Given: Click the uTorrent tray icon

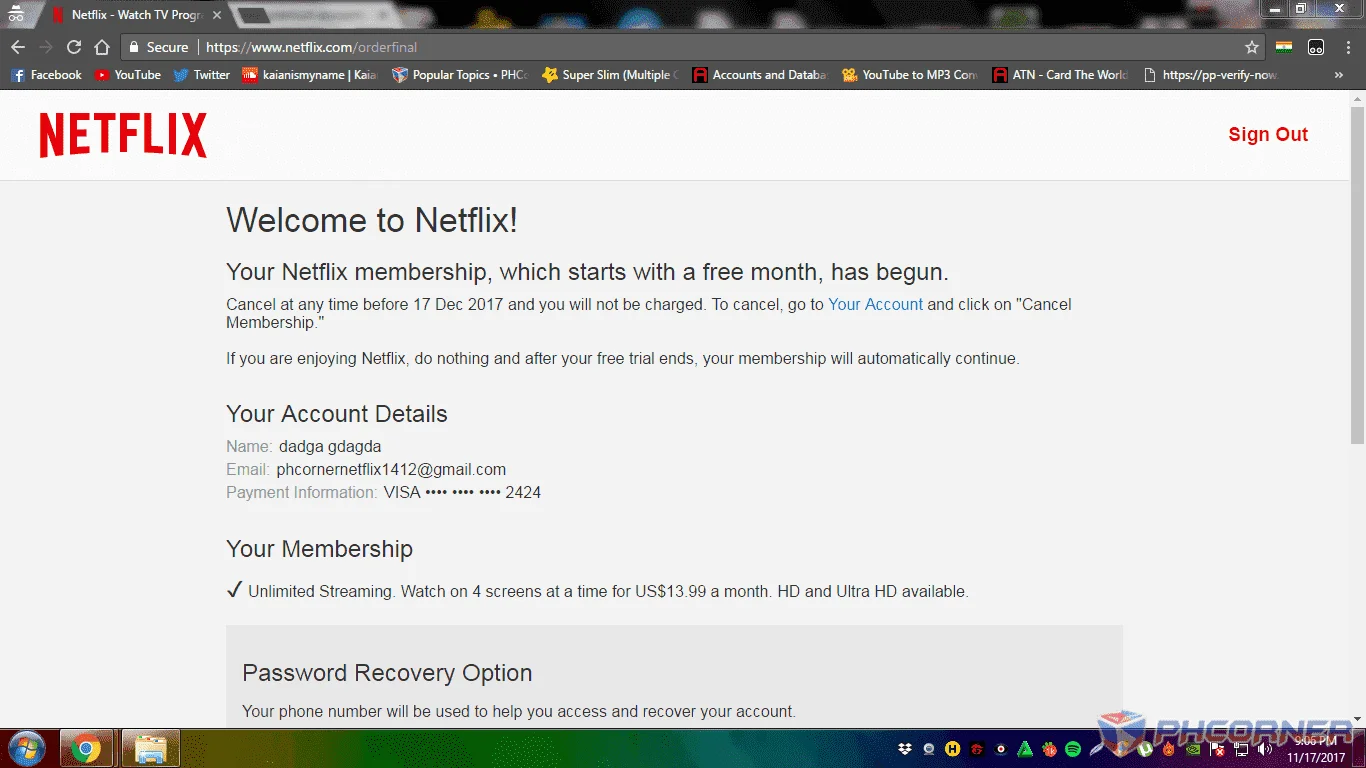Looking at the screenshot, I should pos(1144,749).
